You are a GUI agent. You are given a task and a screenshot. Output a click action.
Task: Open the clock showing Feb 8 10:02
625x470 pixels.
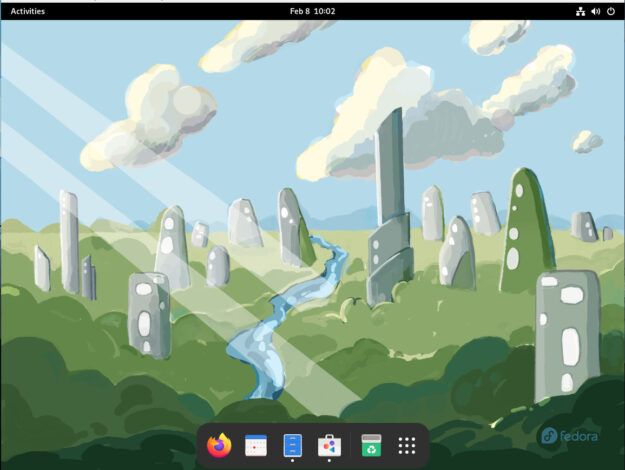coord(312,11)
